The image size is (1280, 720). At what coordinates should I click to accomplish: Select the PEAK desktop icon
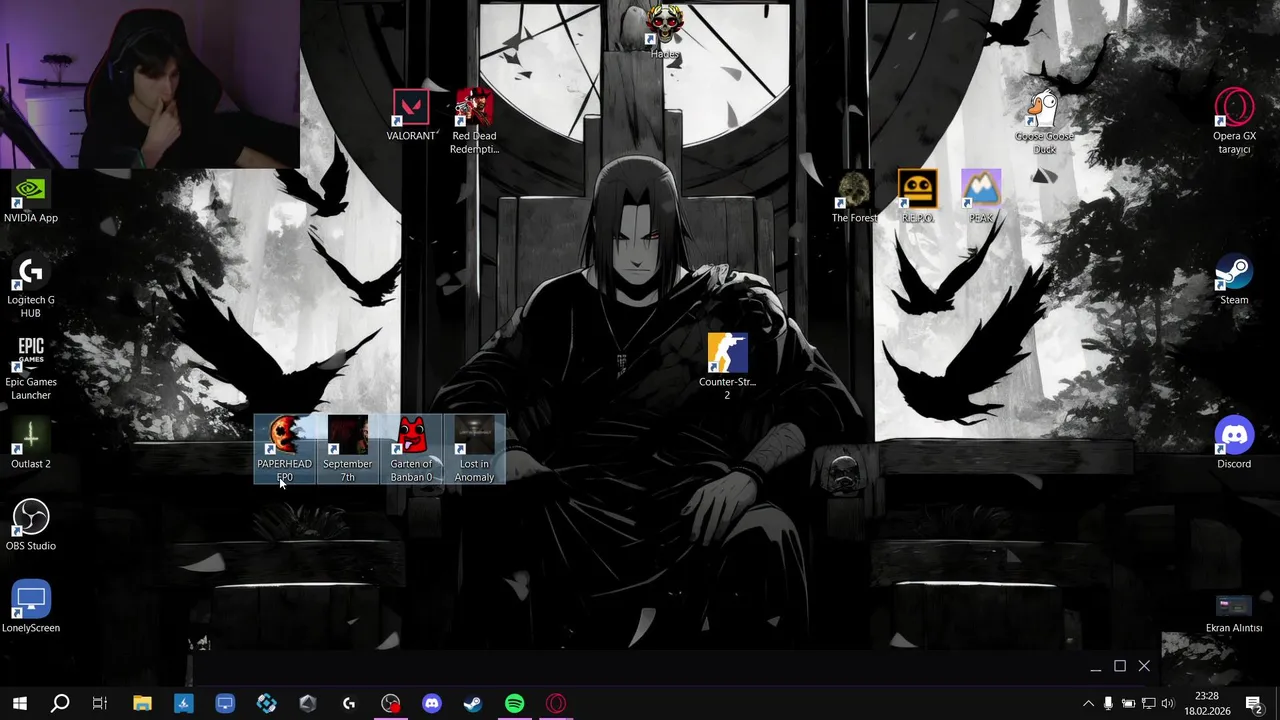pos(981,198)
